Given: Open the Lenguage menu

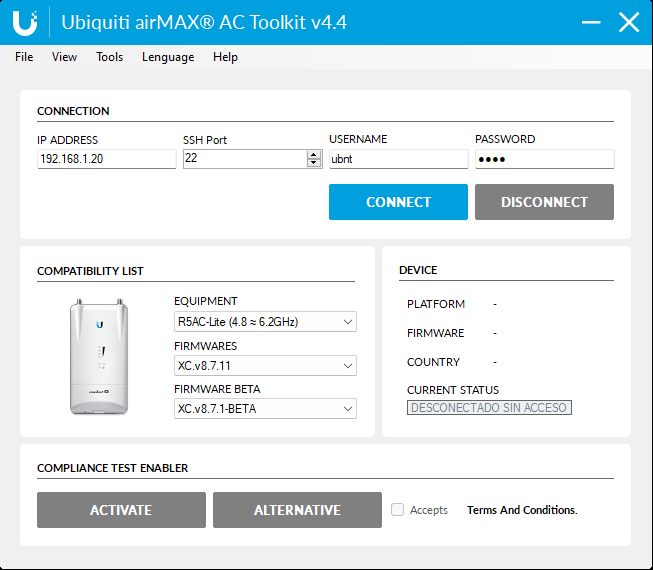Looking at the screenshot, I should click(168, 57).
